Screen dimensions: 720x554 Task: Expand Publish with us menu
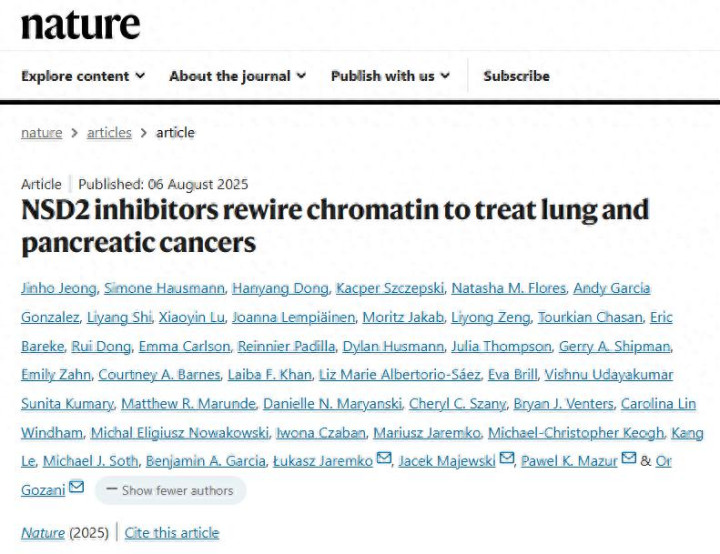[390, 76]
